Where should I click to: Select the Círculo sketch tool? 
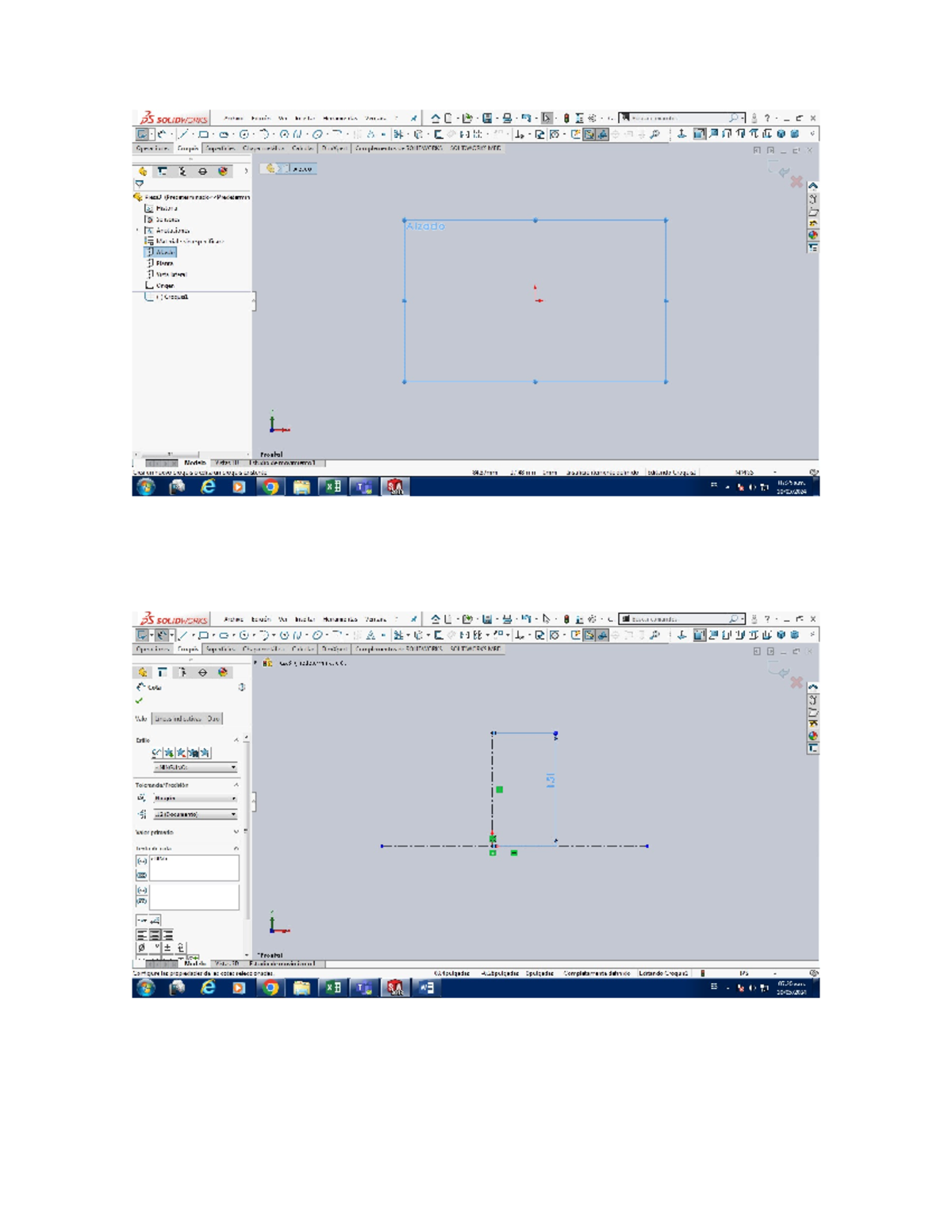point(243,135)
